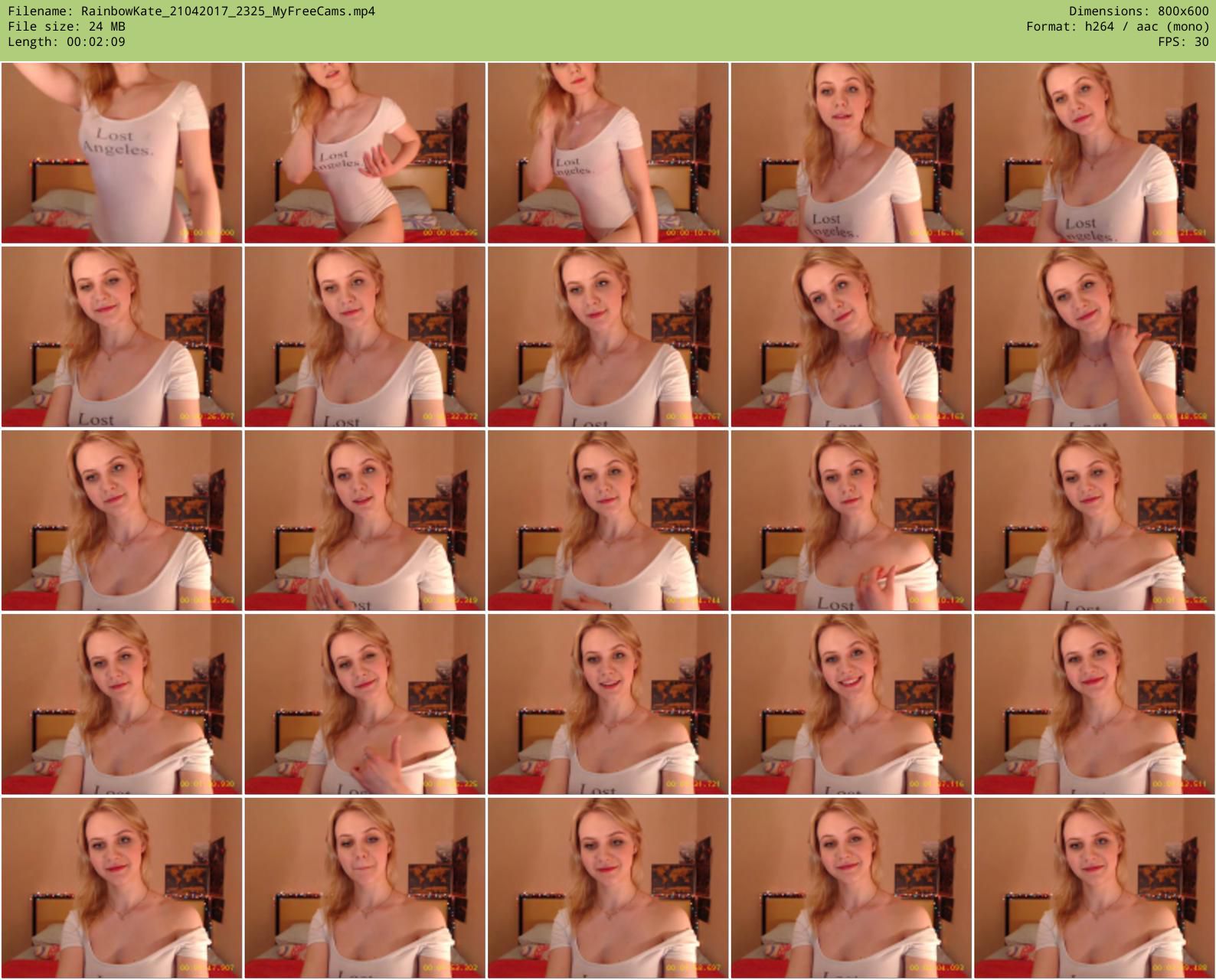Viewport: 1216px width, 980px height.
Task: Select the second thumbnail in row one
Action: click(x=364, y=153)
